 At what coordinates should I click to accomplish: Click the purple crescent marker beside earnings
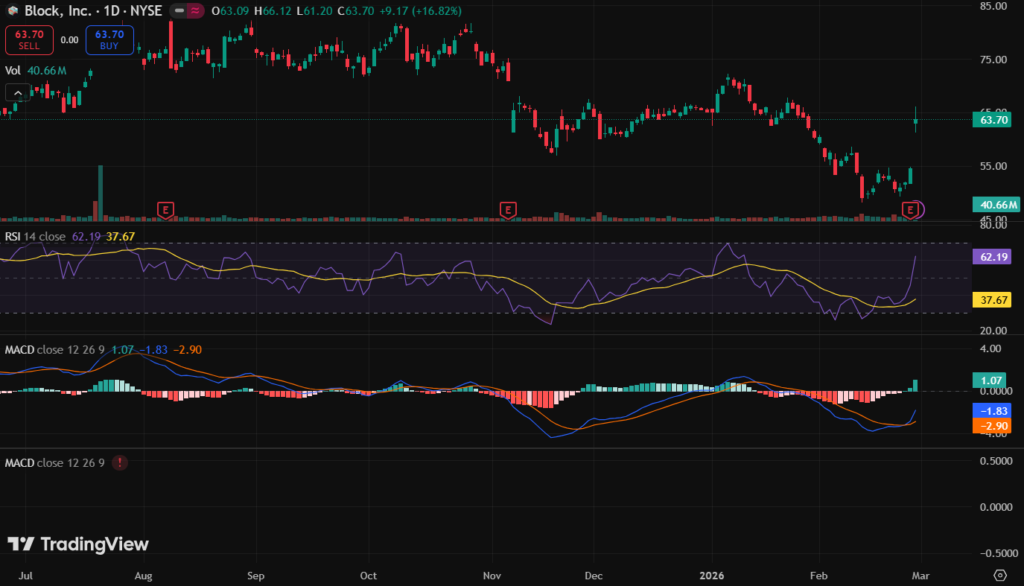921,209
